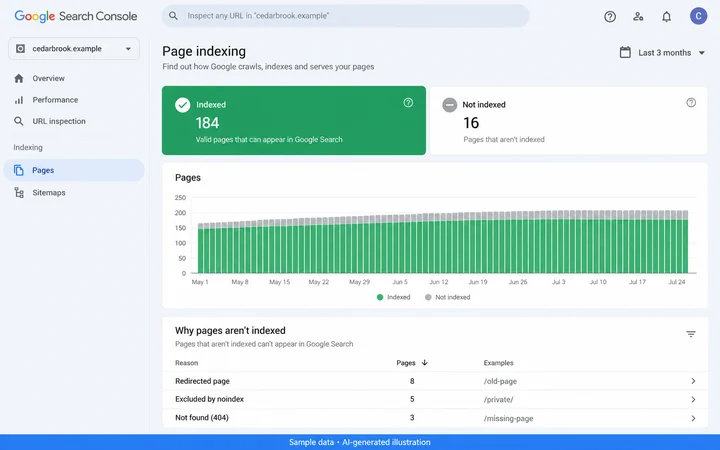Image resolution: width=720 pixels, height=450 pixels.
Task: Click the Inspect any URL search field
Action: [x=345, y=16]
